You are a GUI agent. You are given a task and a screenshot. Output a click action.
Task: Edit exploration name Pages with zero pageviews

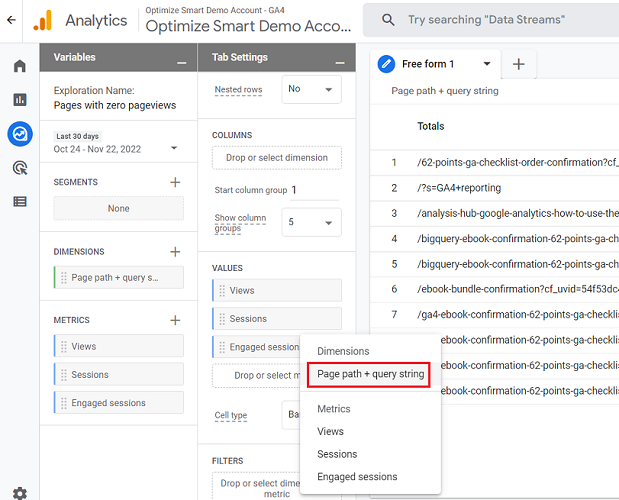[x=115, y=105]
